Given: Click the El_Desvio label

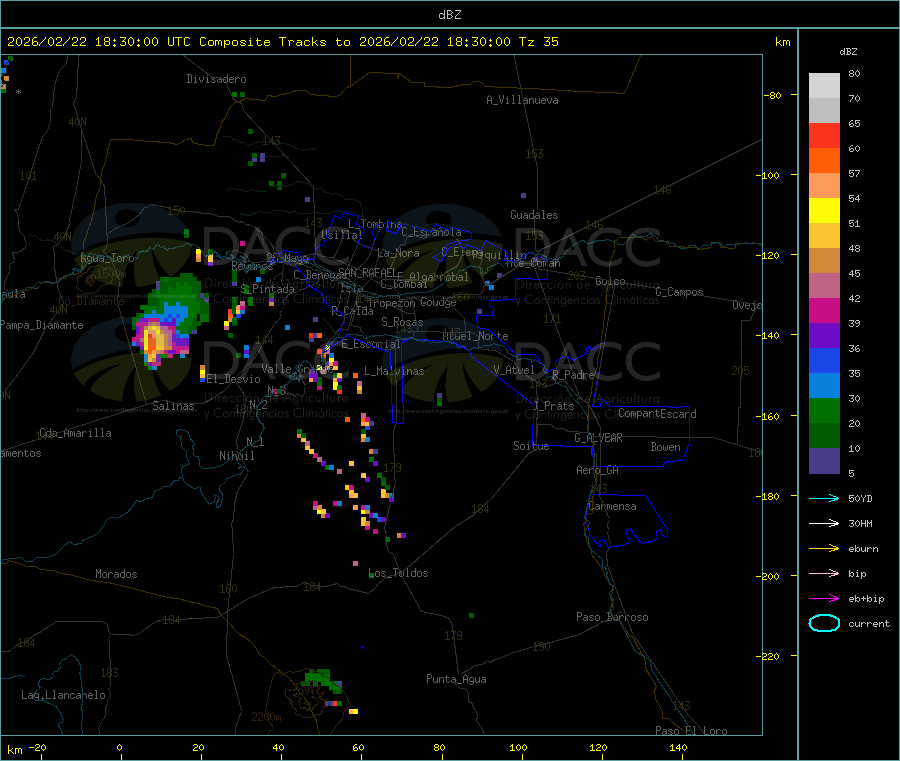Looking at the screenshot, I should point(234,379).
